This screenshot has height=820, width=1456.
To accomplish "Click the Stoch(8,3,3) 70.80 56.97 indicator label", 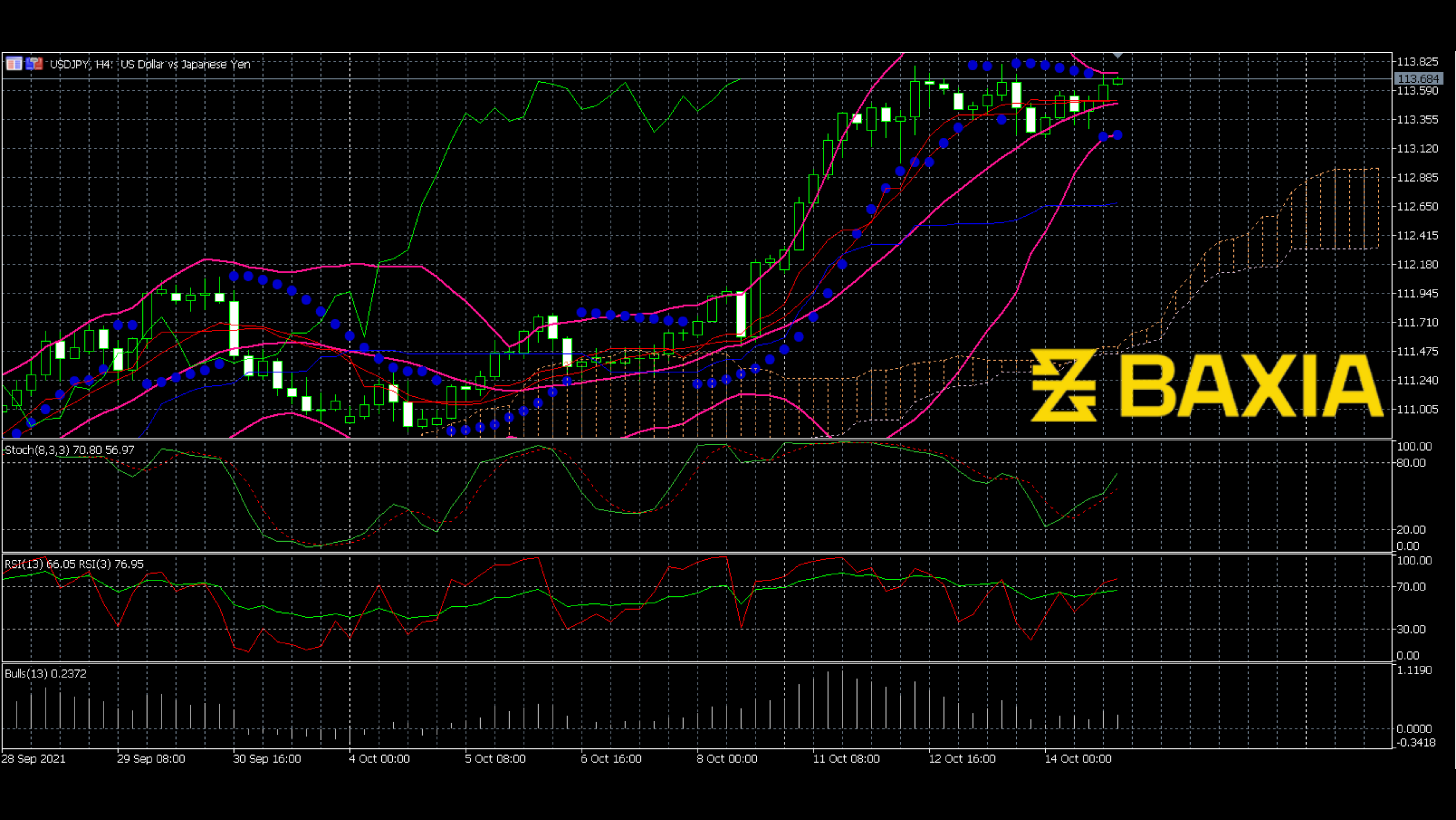I will (70, 451).
